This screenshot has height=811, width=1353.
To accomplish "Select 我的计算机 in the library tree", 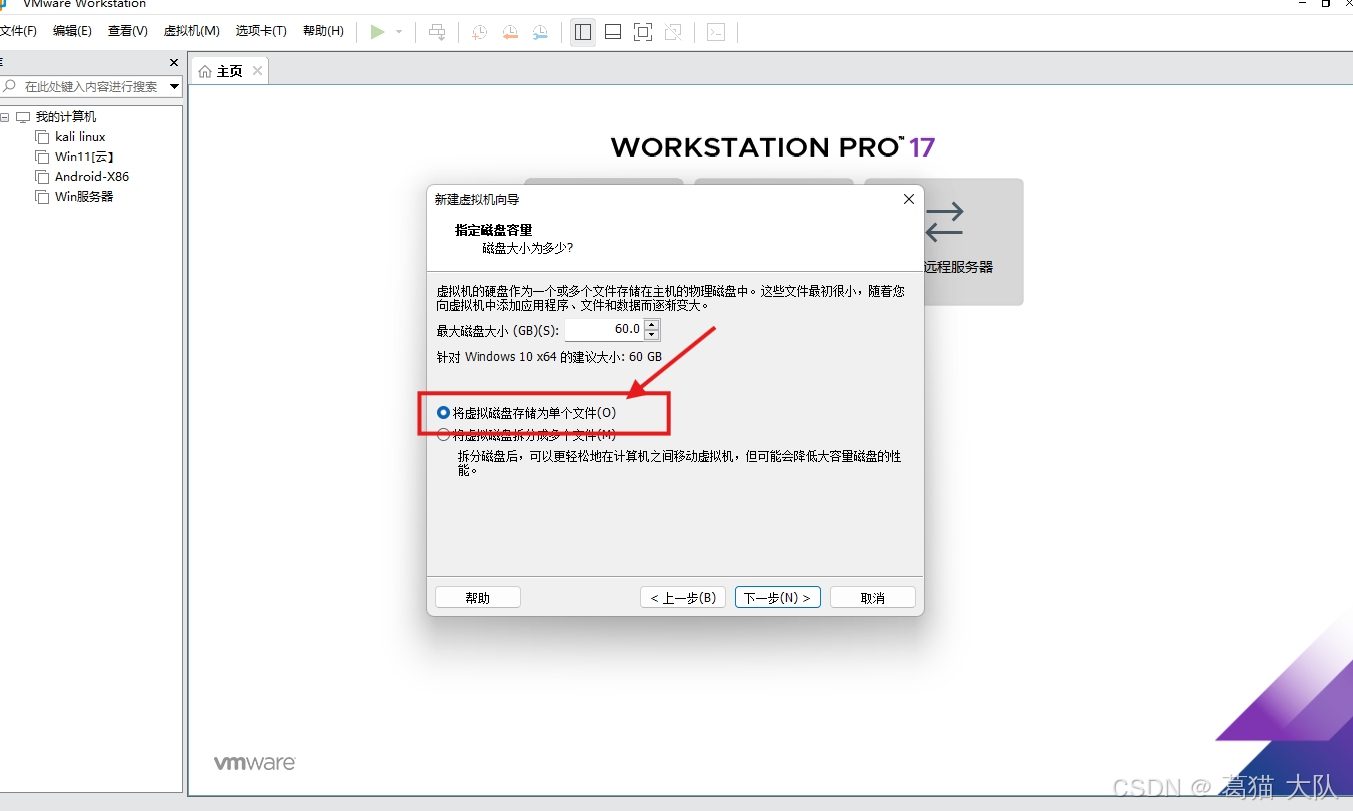I will point(66,117).
